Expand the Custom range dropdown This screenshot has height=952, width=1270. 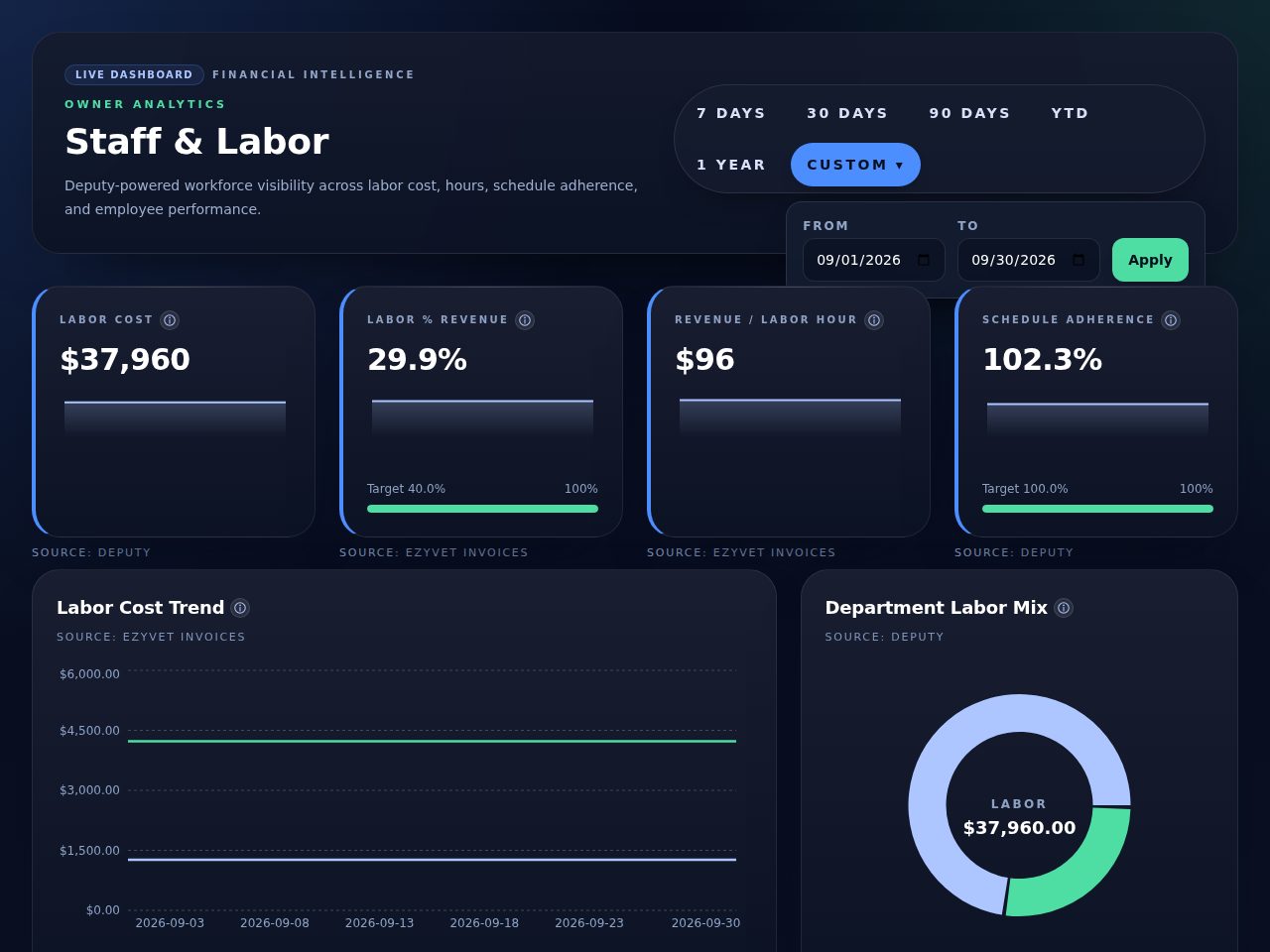[x=855, y=165]
